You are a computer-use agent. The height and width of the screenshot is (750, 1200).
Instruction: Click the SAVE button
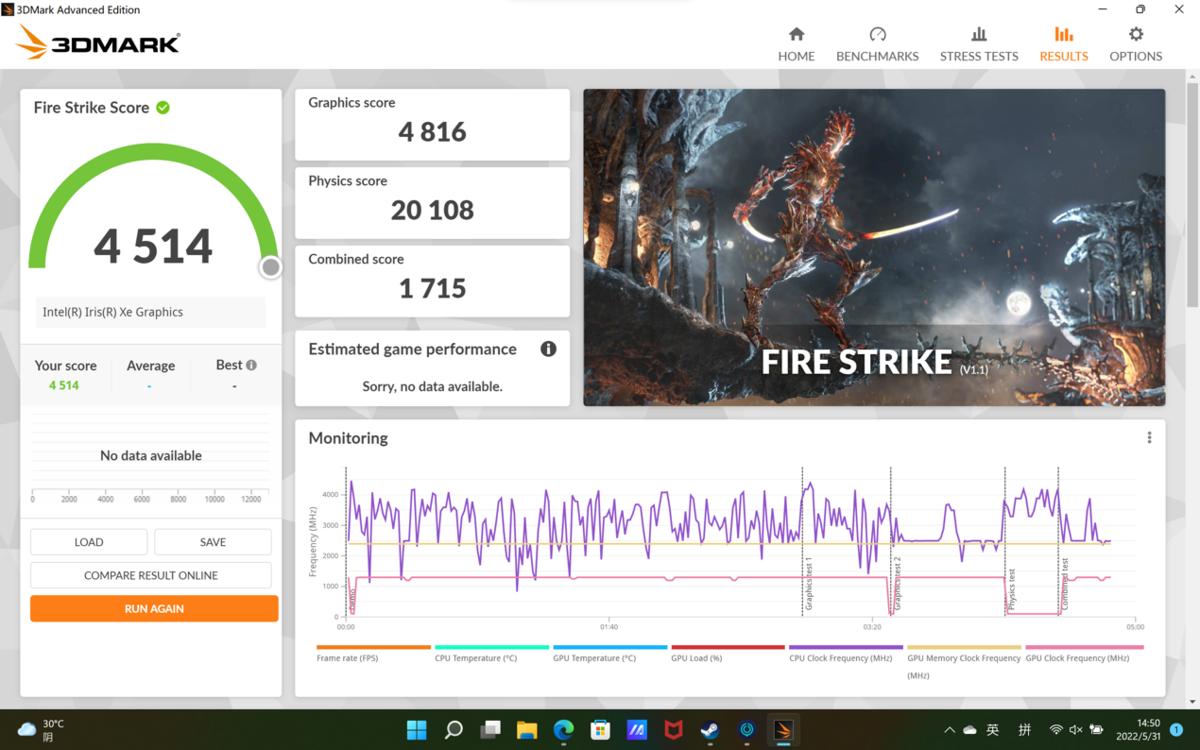[x=212, y=542]
